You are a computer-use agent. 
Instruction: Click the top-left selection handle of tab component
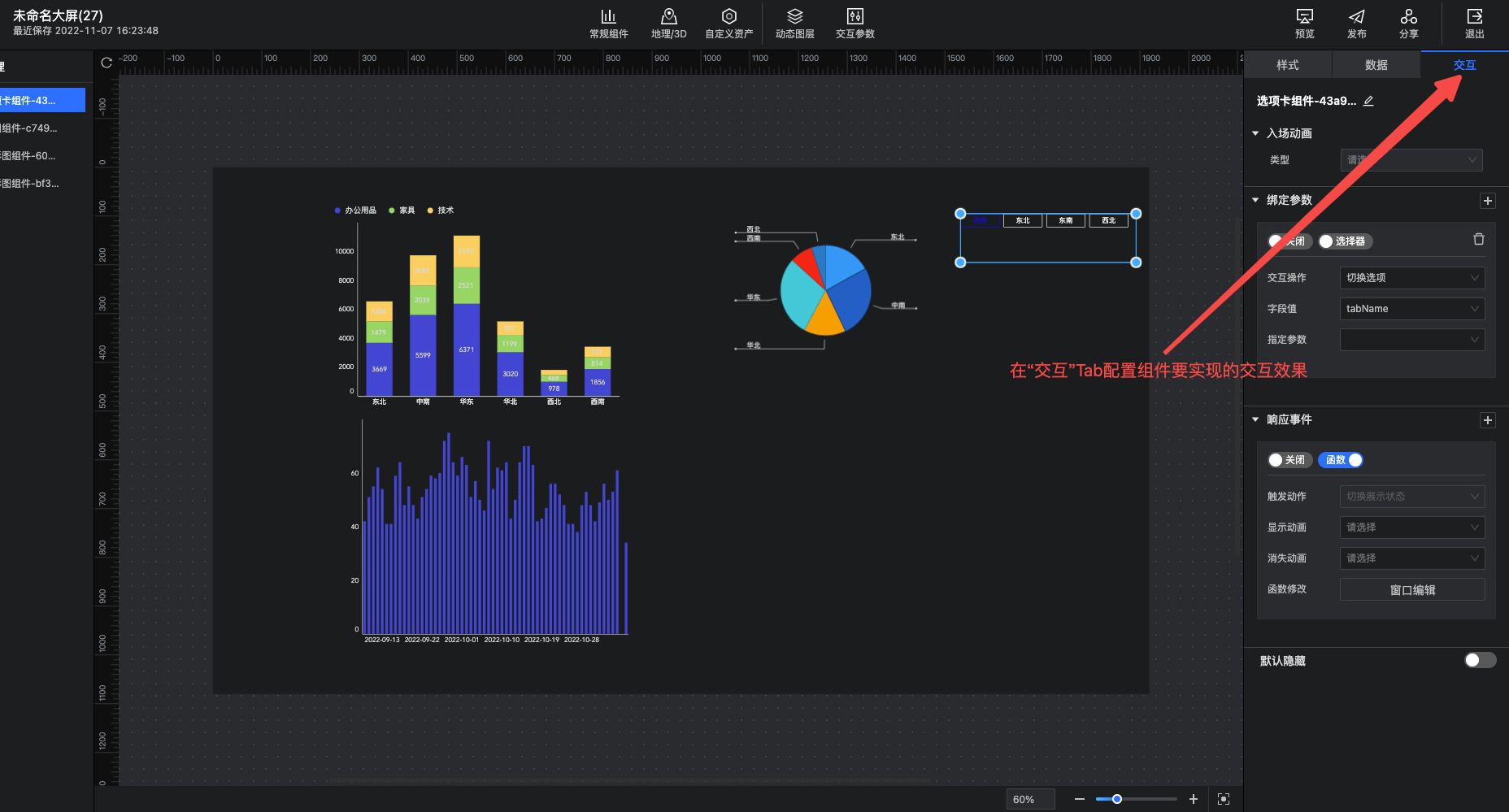(960, 214)
